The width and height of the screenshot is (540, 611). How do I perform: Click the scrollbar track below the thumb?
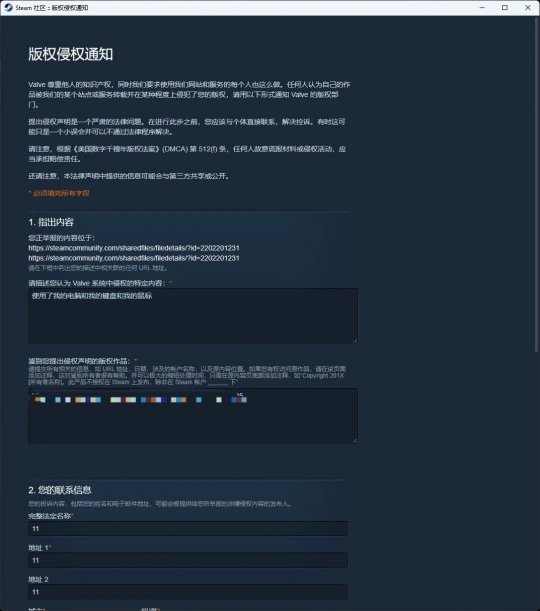coord(536,479)
